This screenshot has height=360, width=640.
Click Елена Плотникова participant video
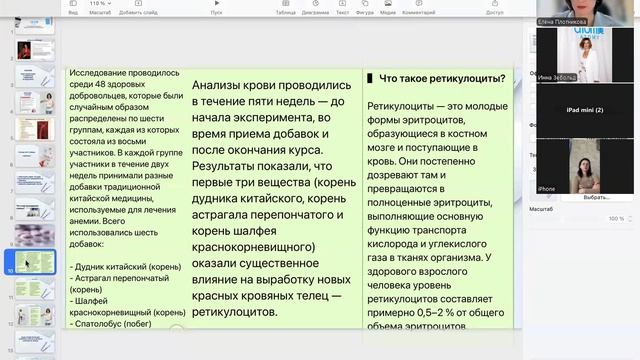coord(585,13)
